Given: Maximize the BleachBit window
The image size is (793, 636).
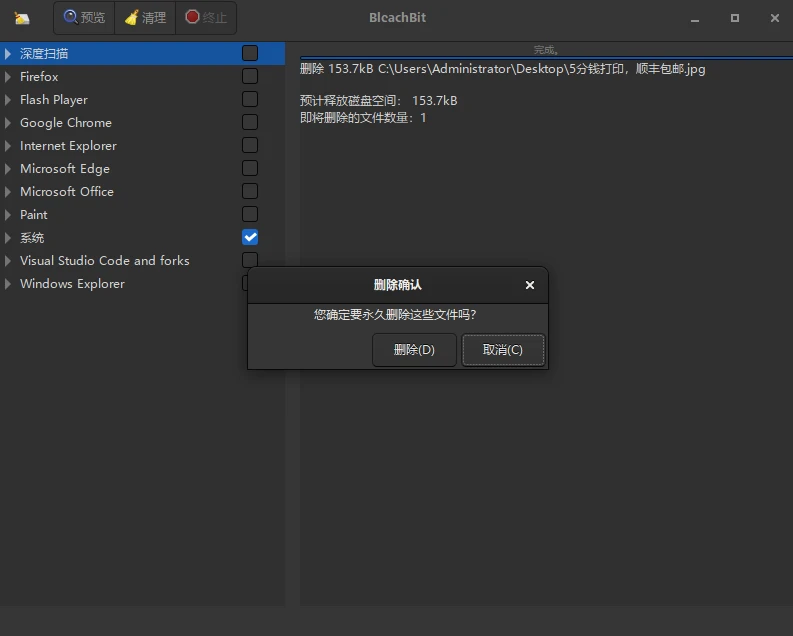Looking at the screenshot, I should [x=735, y=18].
